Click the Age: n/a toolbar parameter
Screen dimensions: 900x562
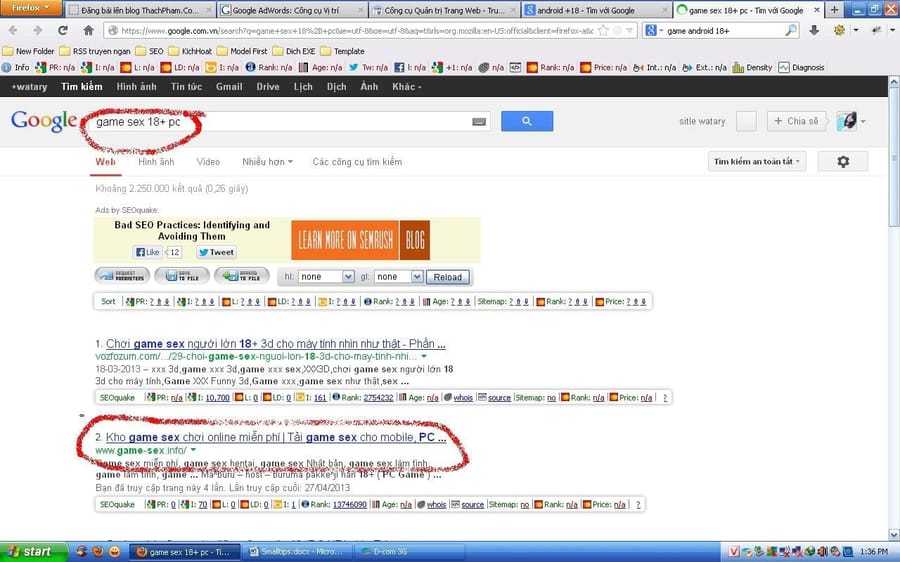(x=320, y=67)
